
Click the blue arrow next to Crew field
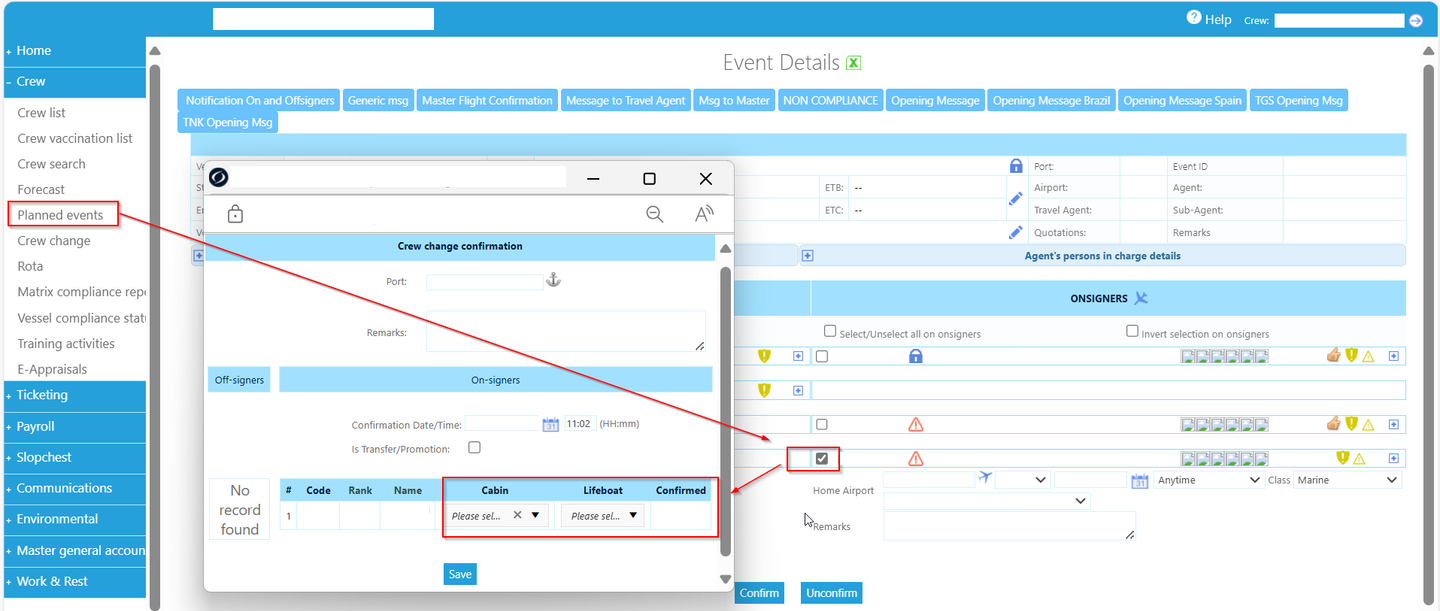click(1416, 20)
